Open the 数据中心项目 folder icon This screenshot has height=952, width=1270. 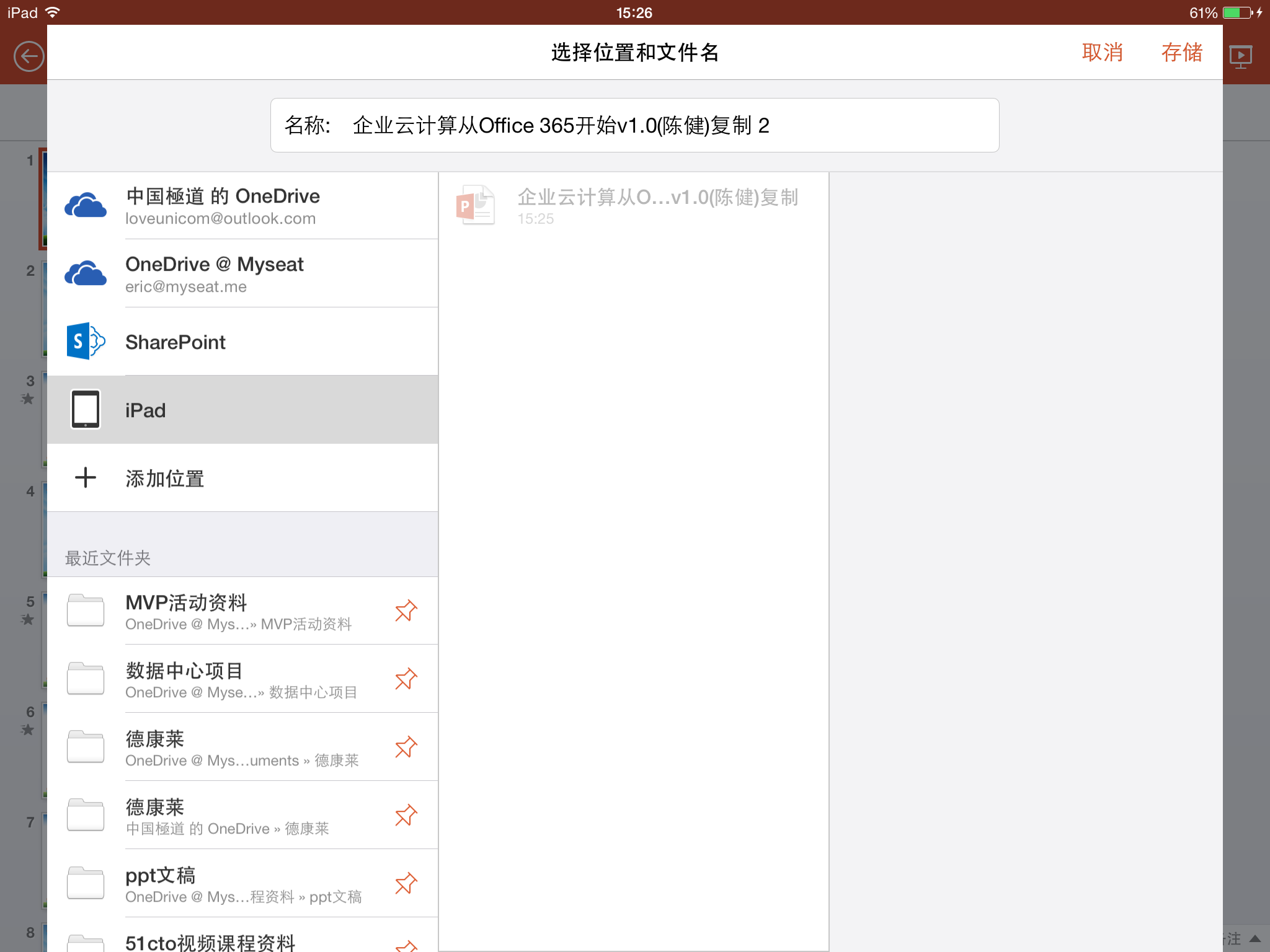point(86,679)
